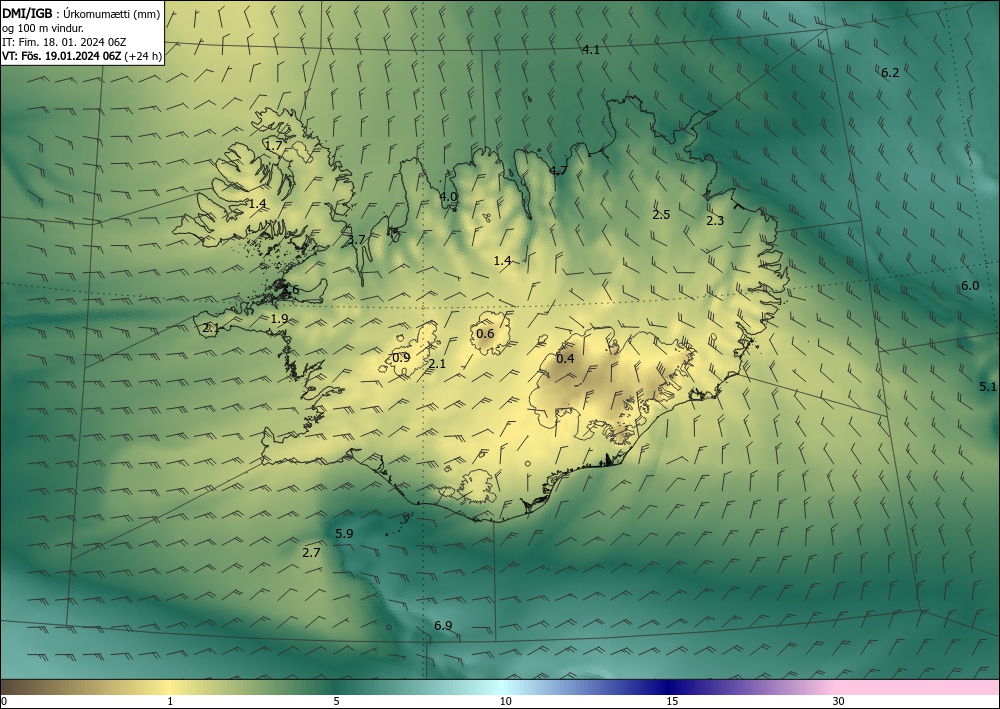
Task: Click the 5.9 precipitation value
Action: pos(344,534)
